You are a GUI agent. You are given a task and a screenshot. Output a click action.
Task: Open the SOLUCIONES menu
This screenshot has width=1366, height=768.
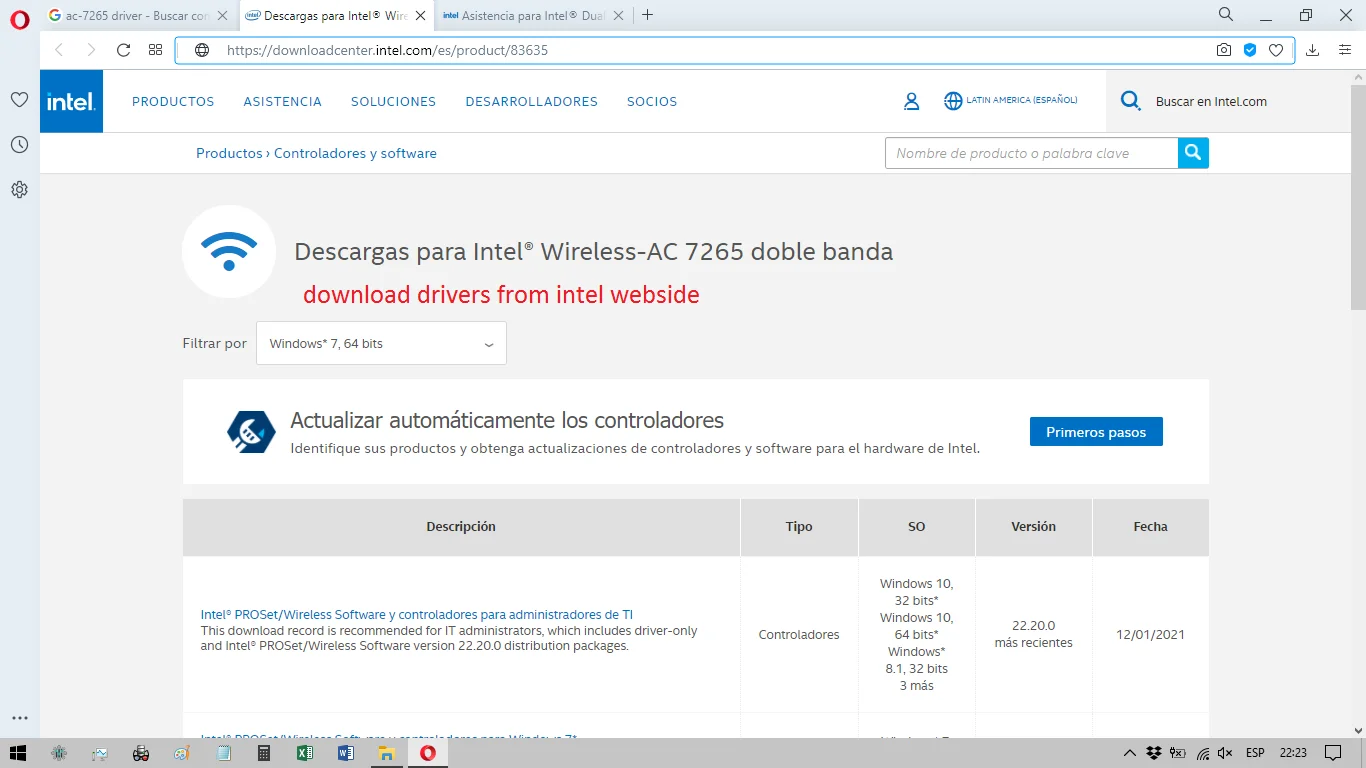pos(393,101)
